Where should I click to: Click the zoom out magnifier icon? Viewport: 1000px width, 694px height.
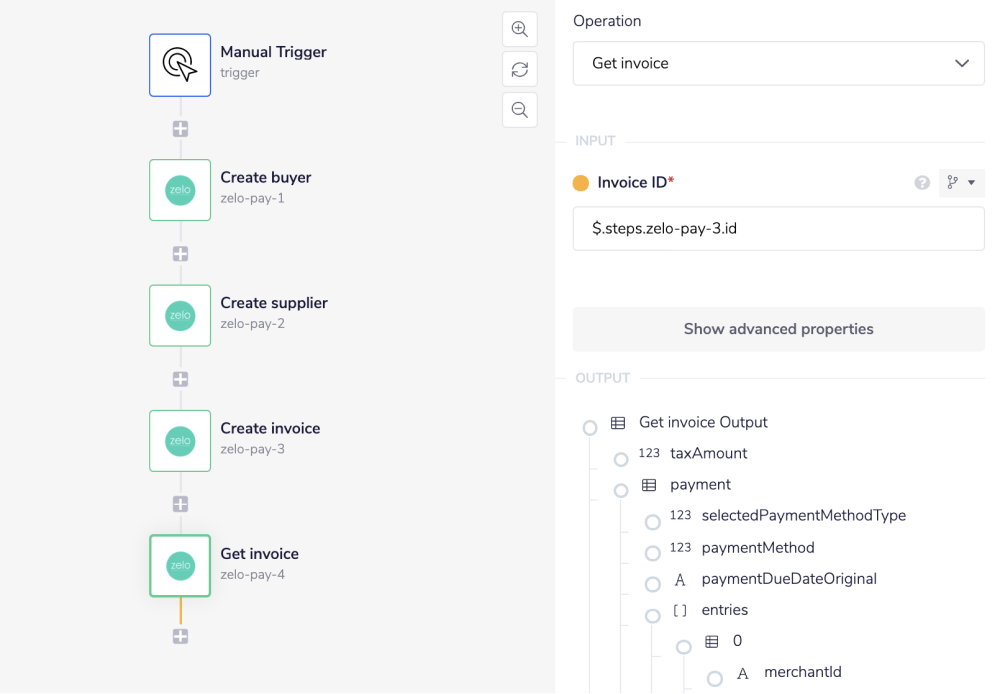coord(519,110)
